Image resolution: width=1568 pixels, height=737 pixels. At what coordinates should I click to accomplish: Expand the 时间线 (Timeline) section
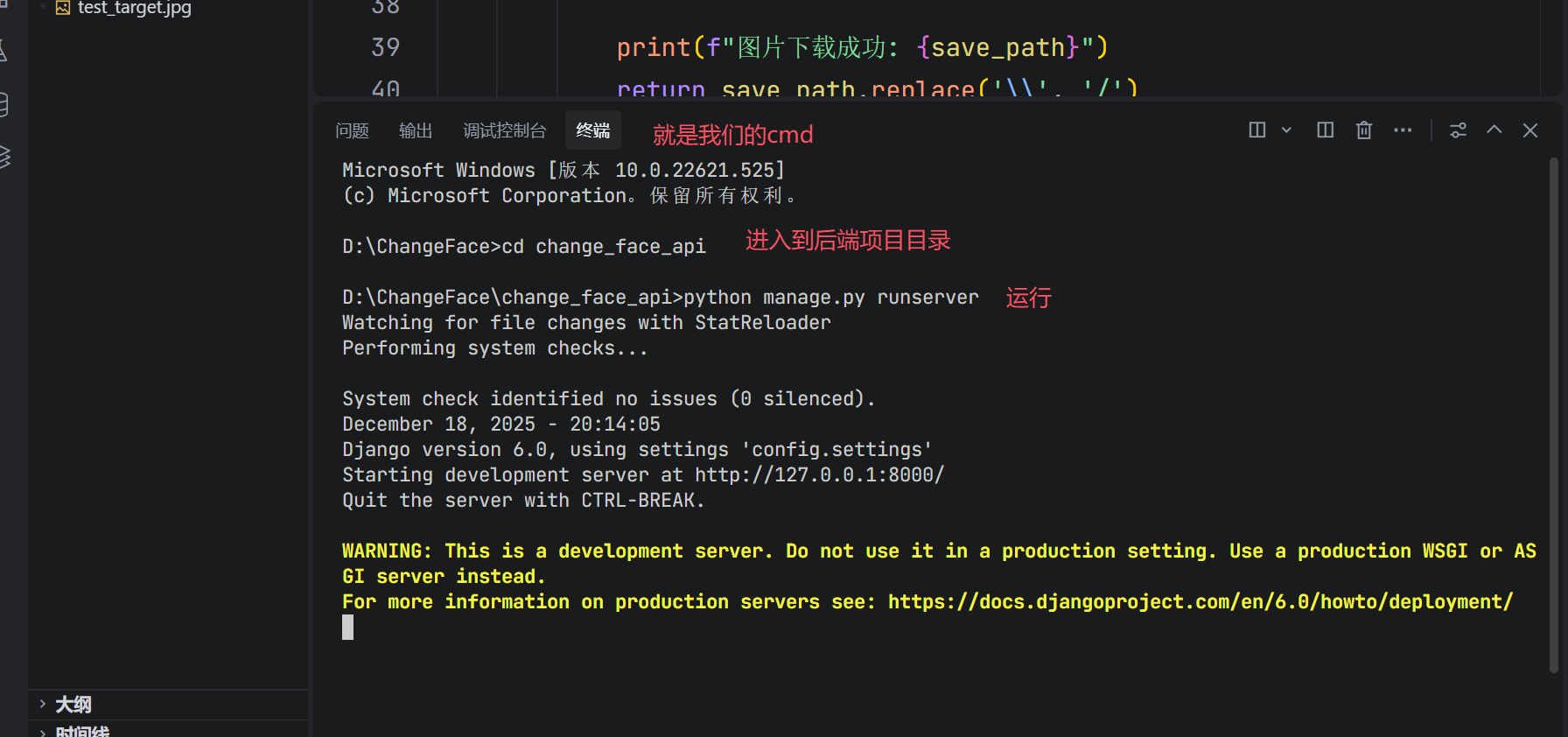point(82,732)
